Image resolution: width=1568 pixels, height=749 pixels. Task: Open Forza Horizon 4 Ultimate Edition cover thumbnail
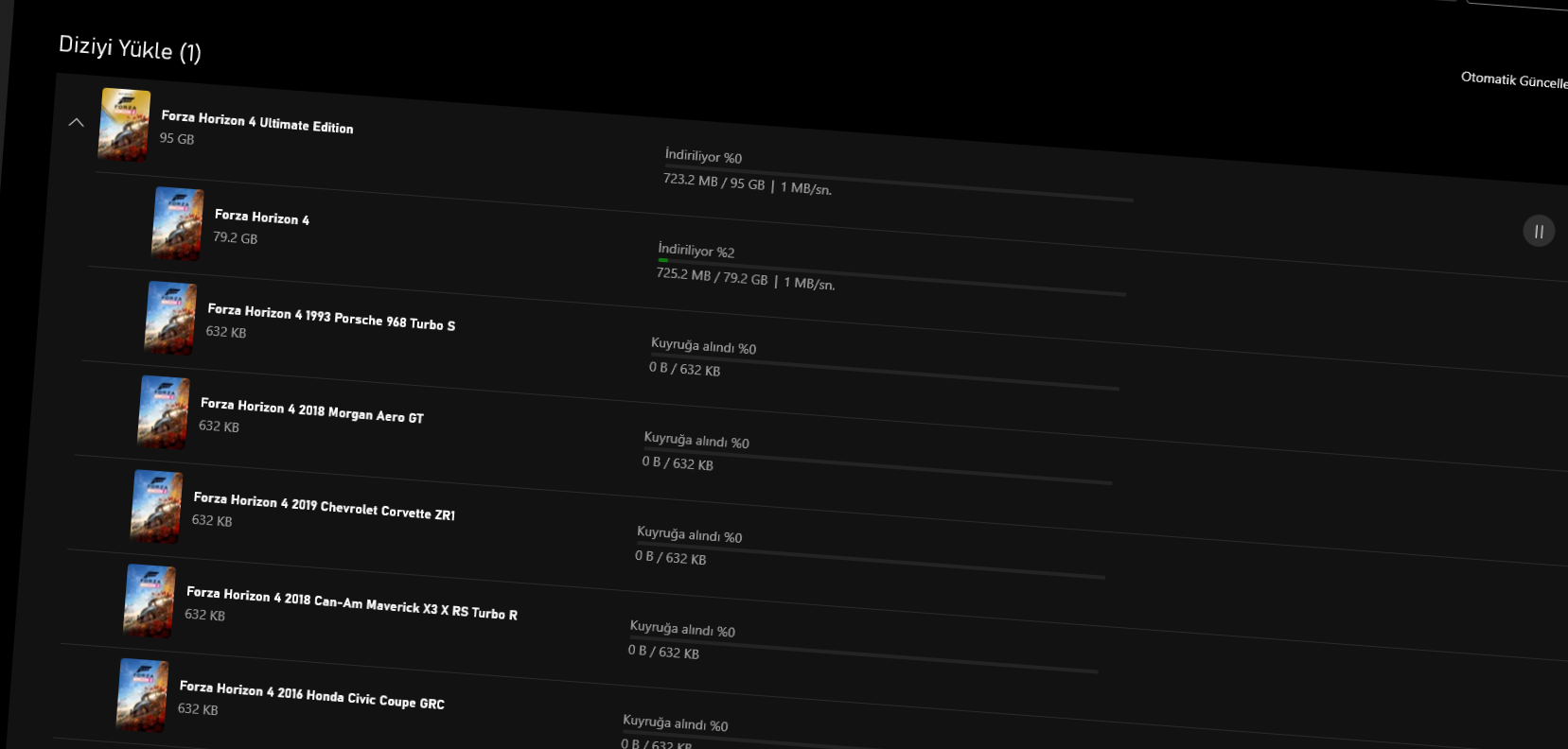tap(124, 125)
